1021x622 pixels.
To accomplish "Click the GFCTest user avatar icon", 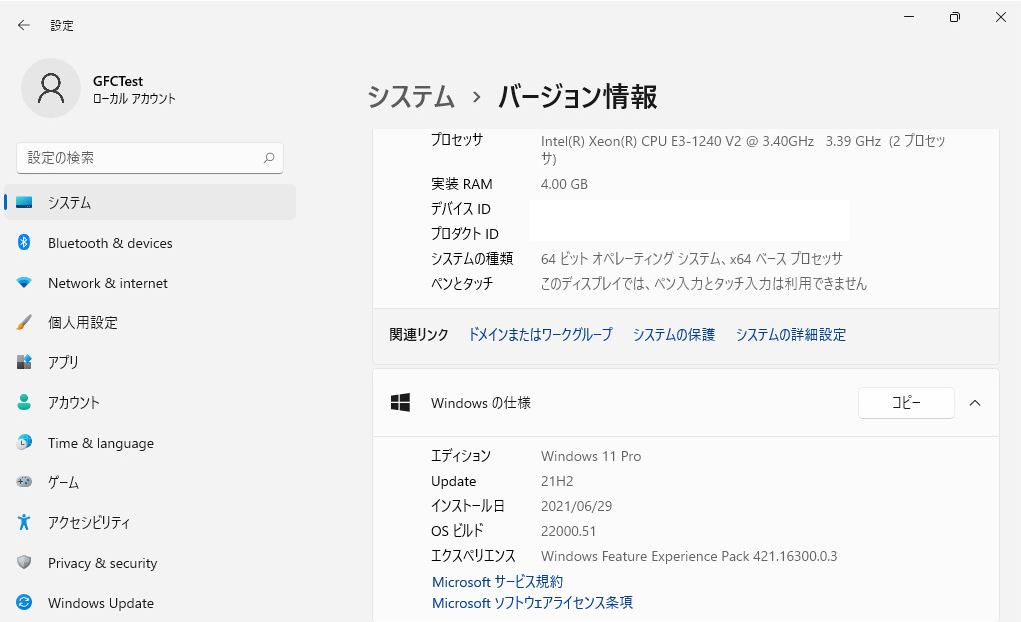I will 51,88.
